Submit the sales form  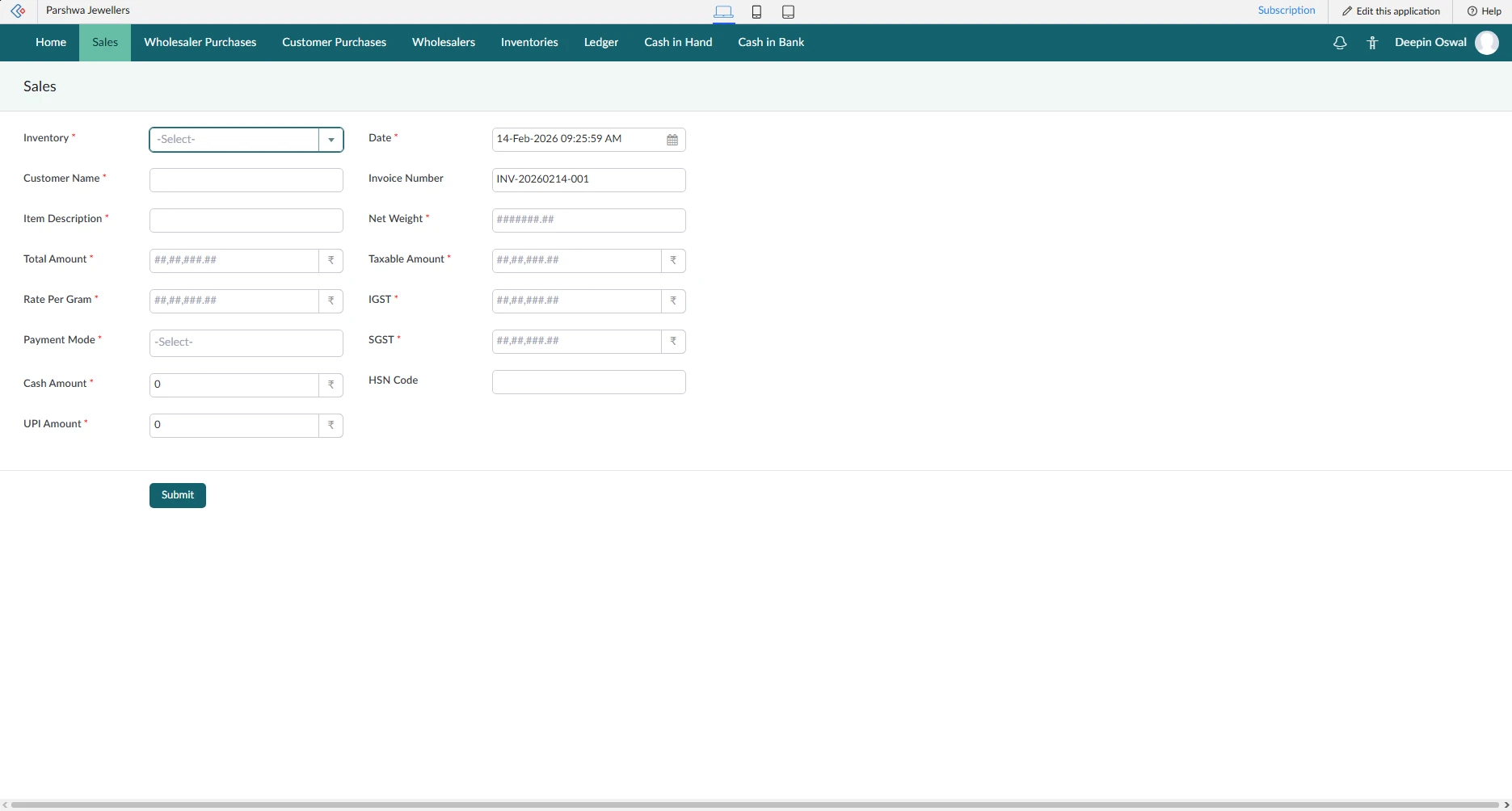tap(178, 495)
